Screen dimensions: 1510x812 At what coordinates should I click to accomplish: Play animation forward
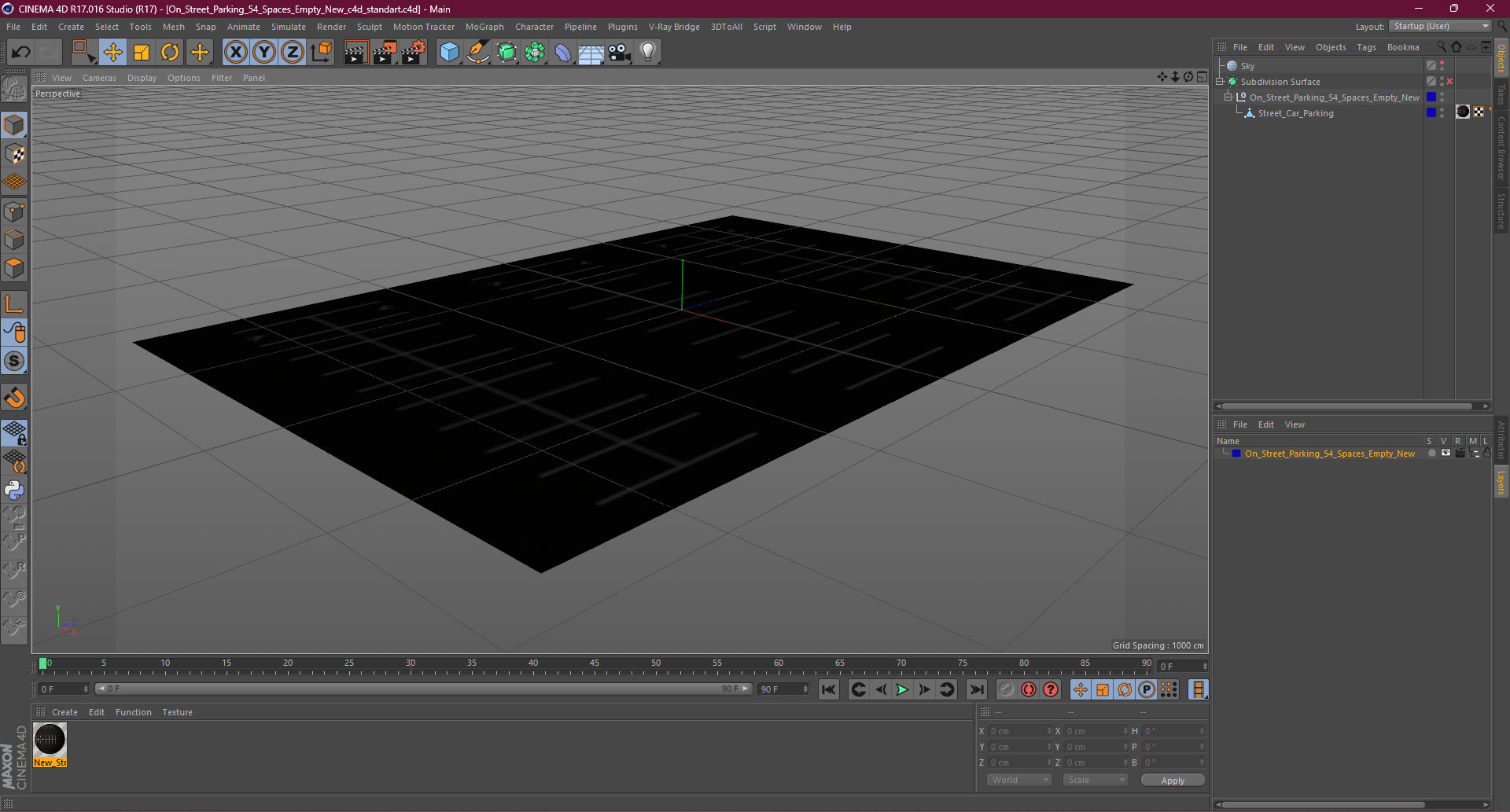tap(902, 689)
